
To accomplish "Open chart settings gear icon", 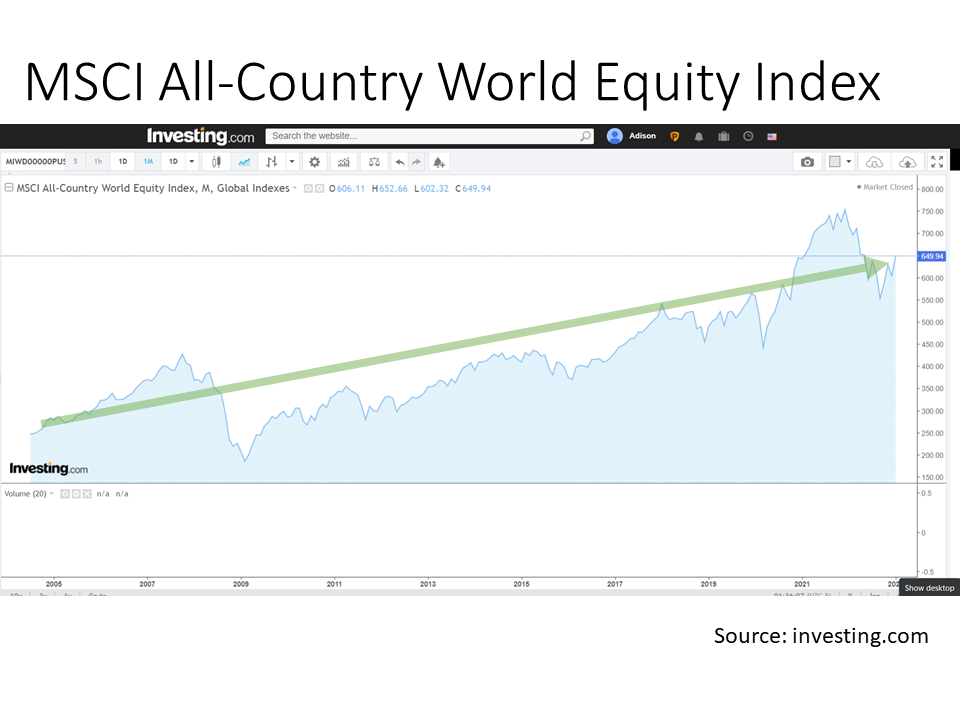I will pyautogui.click(x=315, y=161).
